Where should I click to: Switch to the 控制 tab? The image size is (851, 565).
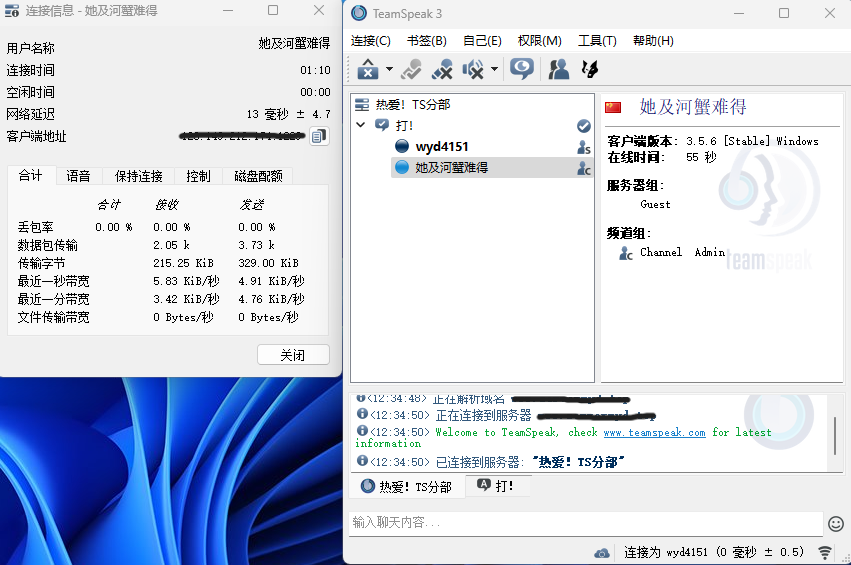coord(198,176)
